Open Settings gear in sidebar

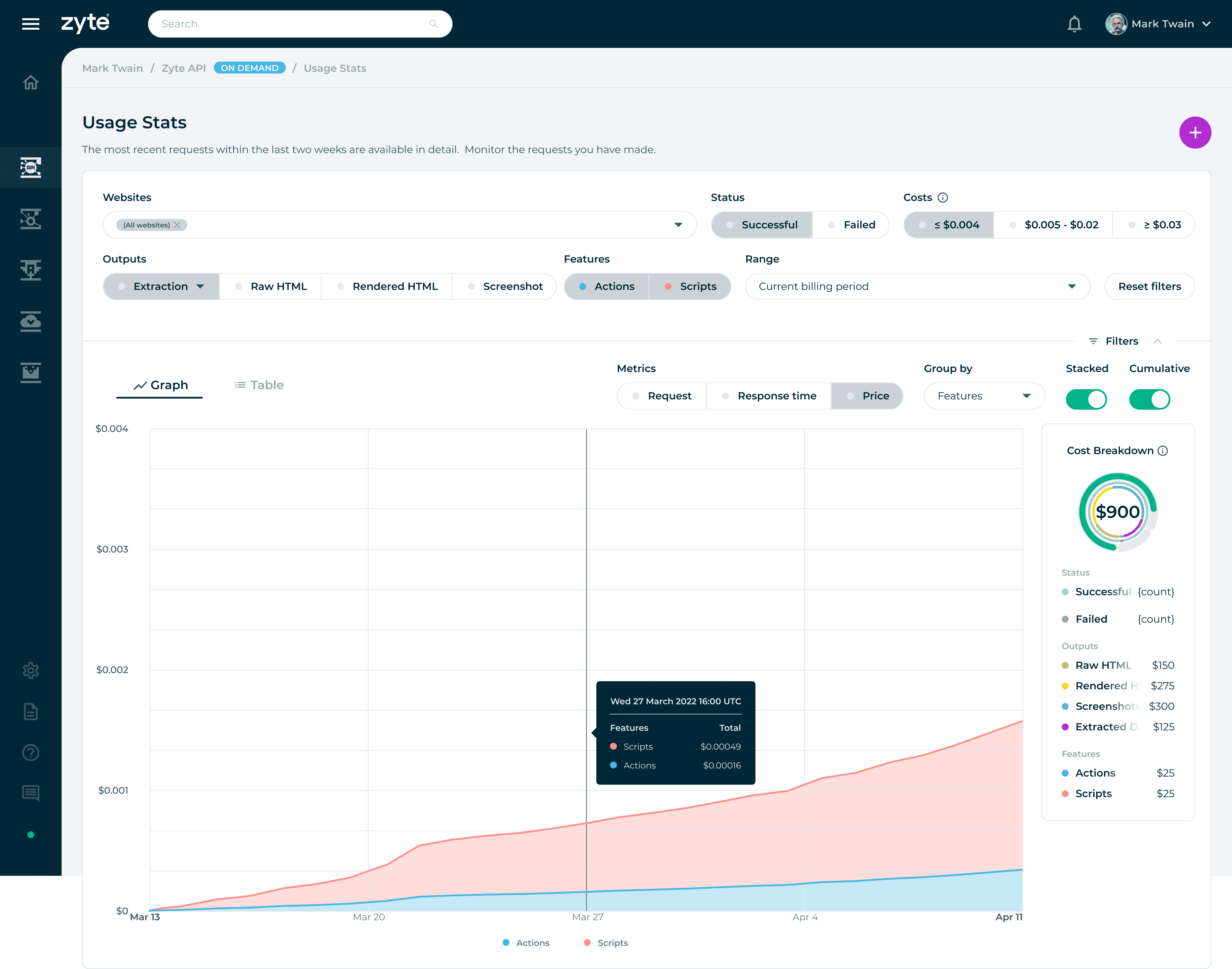click(31, 671)
